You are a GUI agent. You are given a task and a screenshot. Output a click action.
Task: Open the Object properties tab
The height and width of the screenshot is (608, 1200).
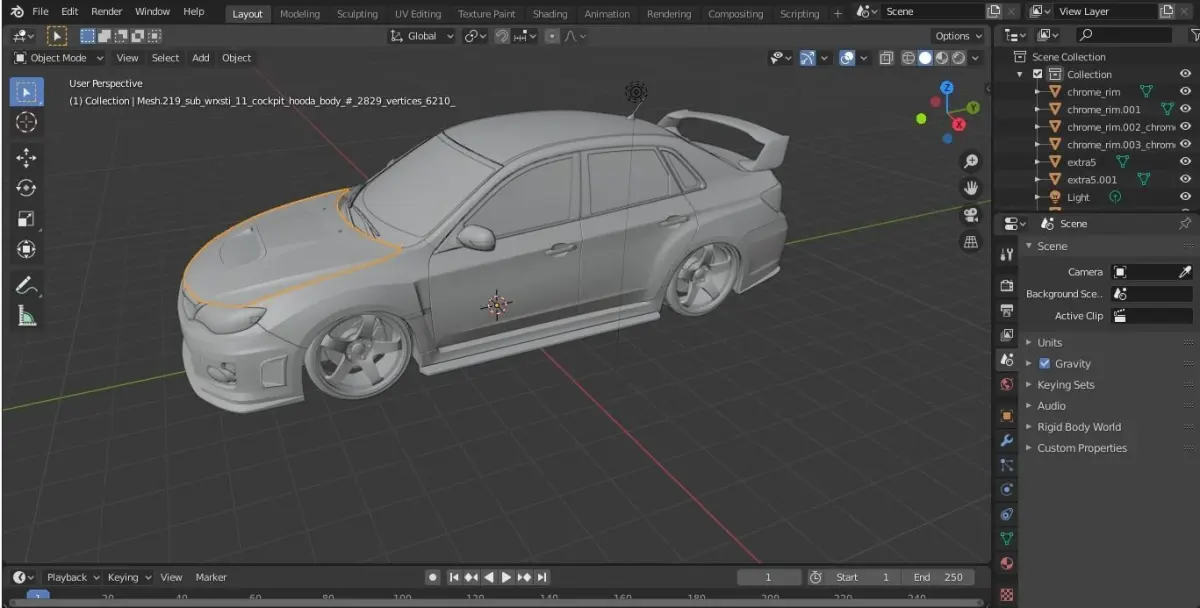tap(1006, 415)
